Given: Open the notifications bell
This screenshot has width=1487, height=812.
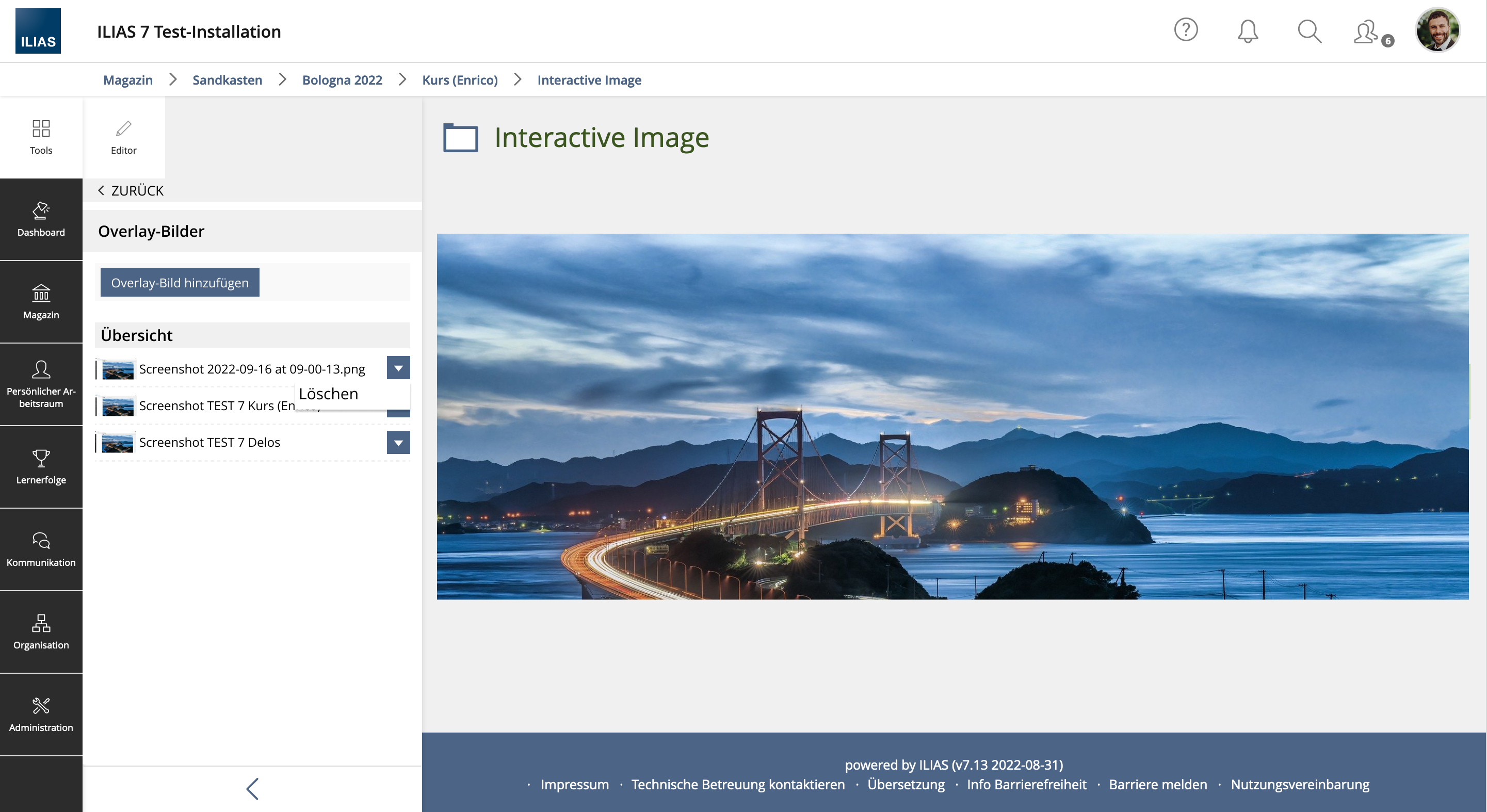Looking at the screenshot, I should [1248, 31].
